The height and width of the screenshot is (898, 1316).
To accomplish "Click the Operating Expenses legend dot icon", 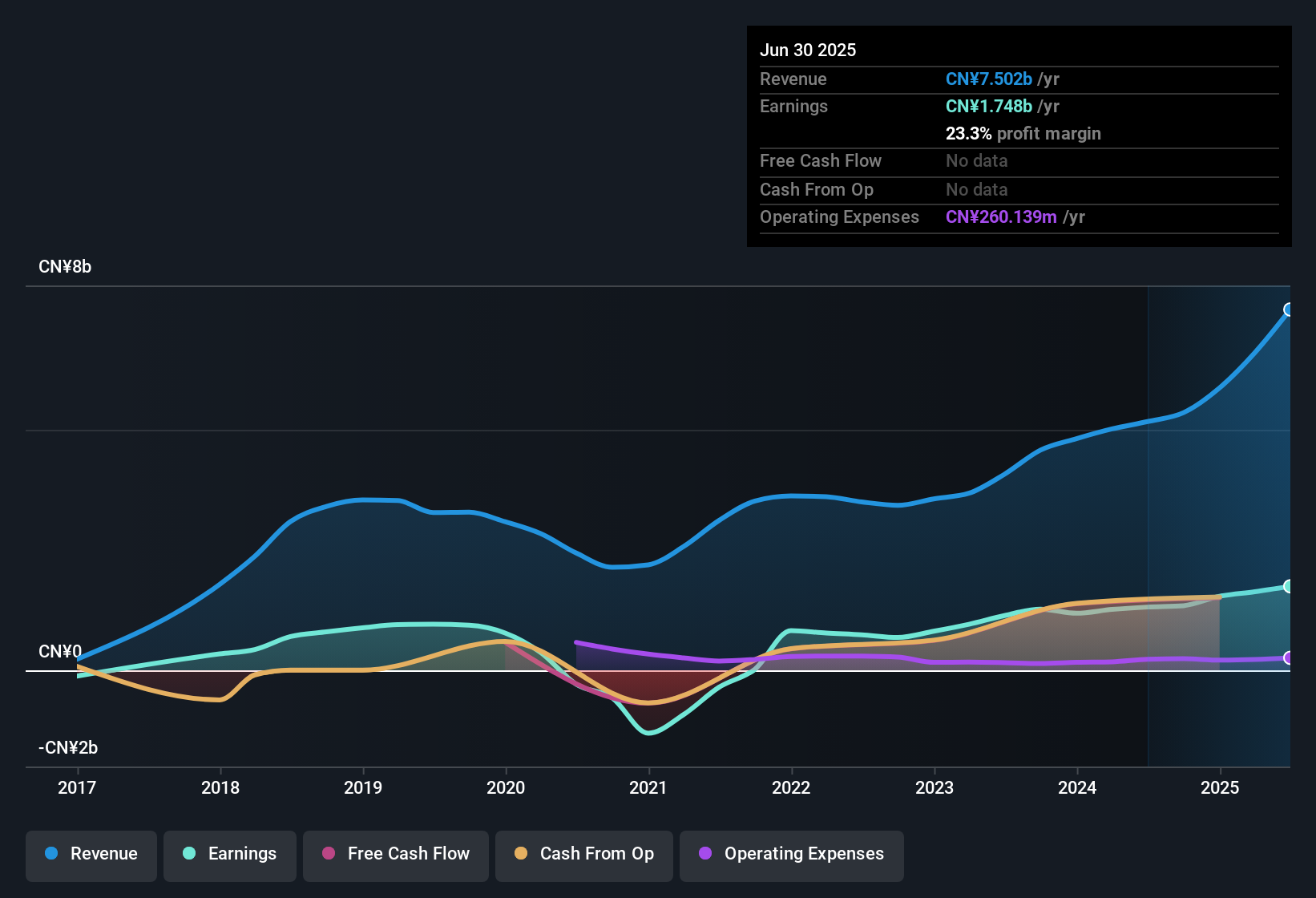I will [x=704, y=854].
